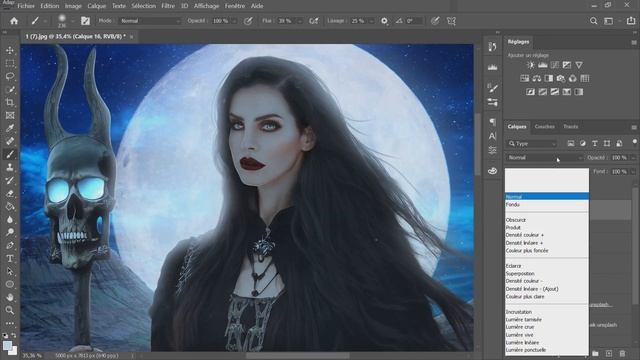Open the Filtre menu
Screen dimensions: 640x360
[168, 6]
